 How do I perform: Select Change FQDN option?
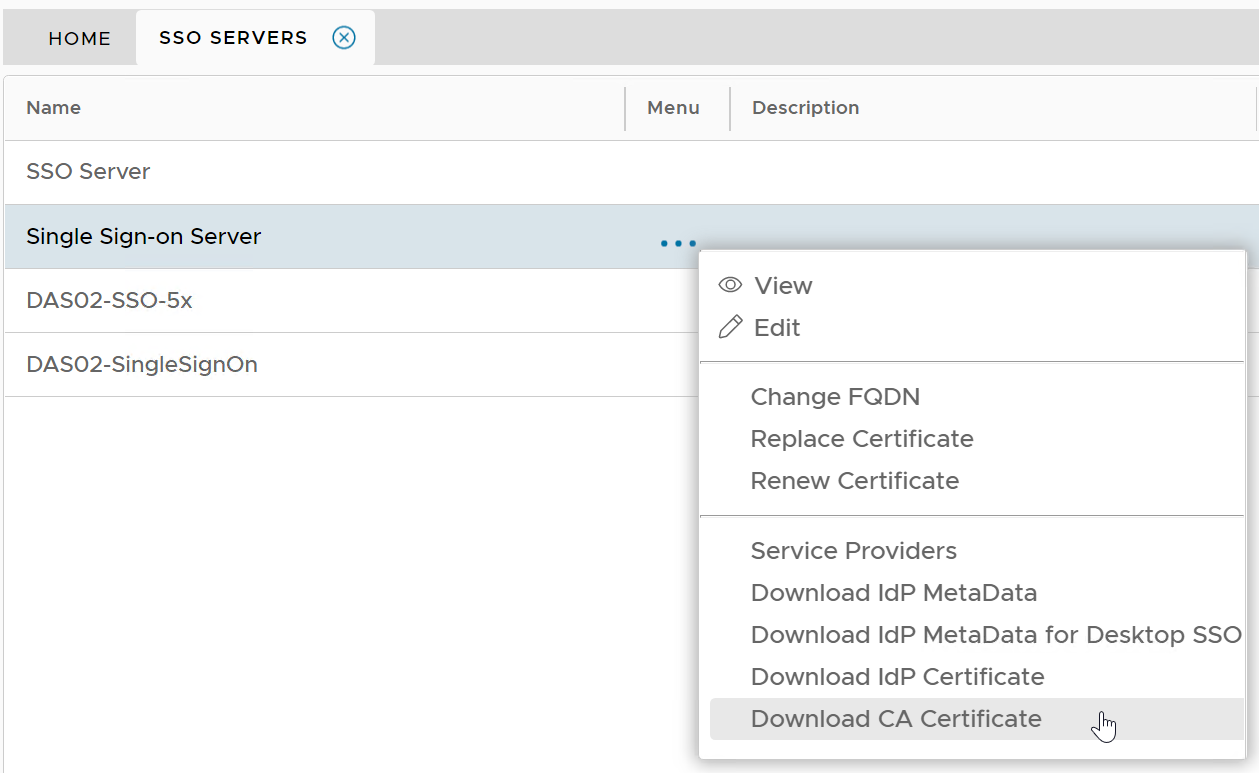pos(835,397)
